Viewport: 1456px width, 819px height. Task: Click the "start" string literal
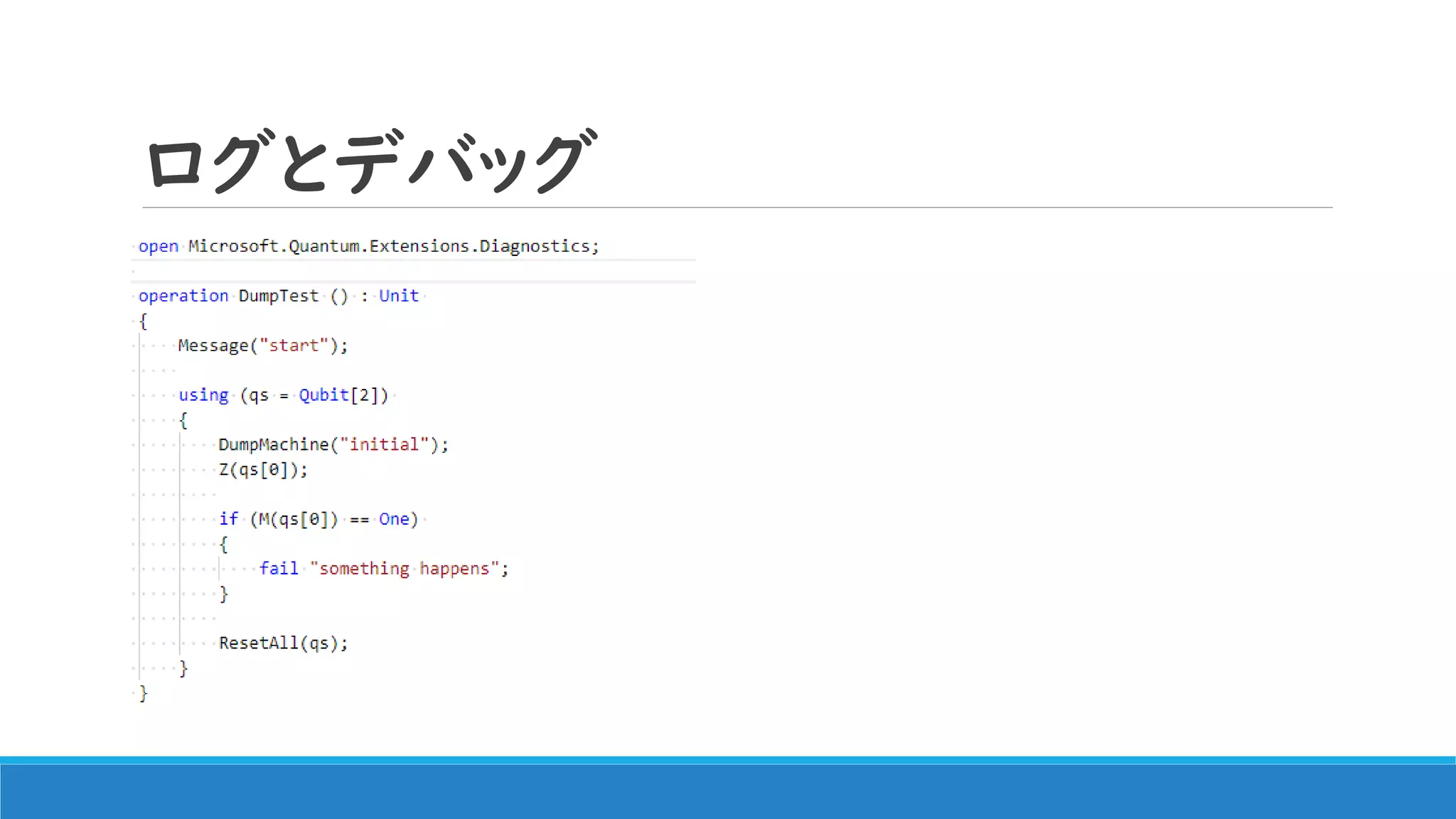point(294,346)
